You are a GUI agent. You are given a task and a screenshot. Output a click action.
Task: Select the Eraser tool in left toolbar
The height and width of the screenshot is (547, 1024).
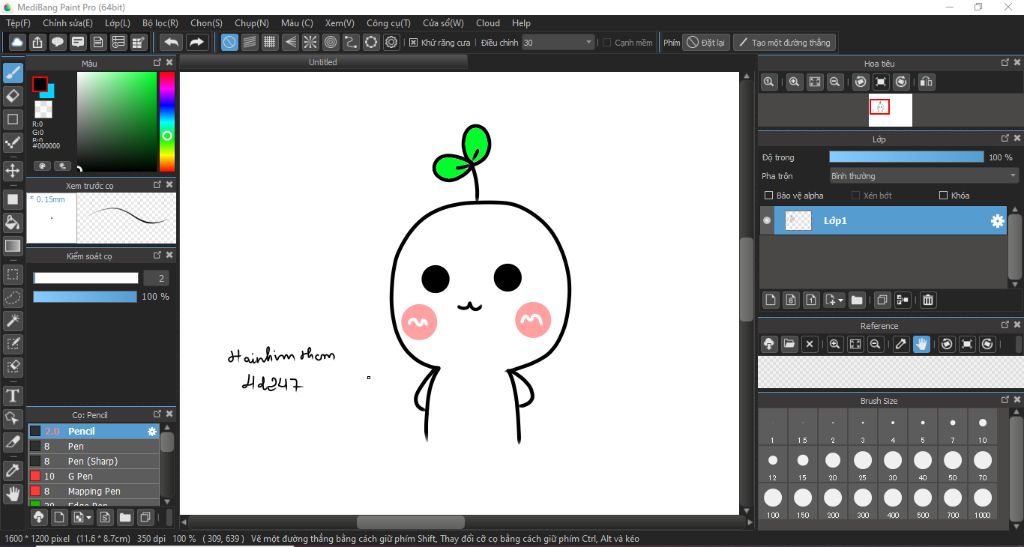tap(13, 96)
